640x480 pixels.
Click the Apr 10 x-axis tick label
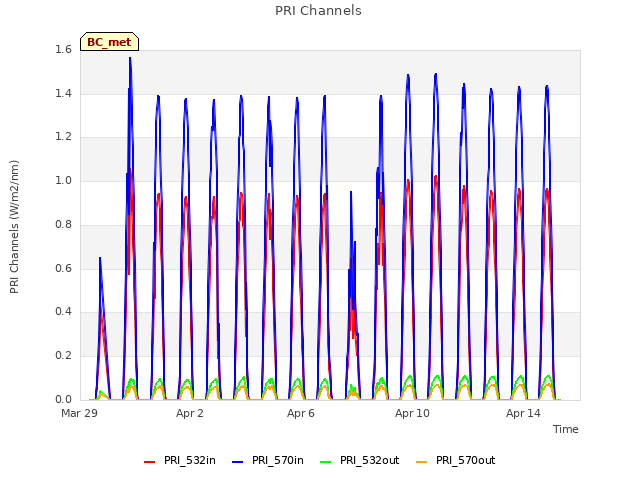pyautogui.click(x=412, y=413)
